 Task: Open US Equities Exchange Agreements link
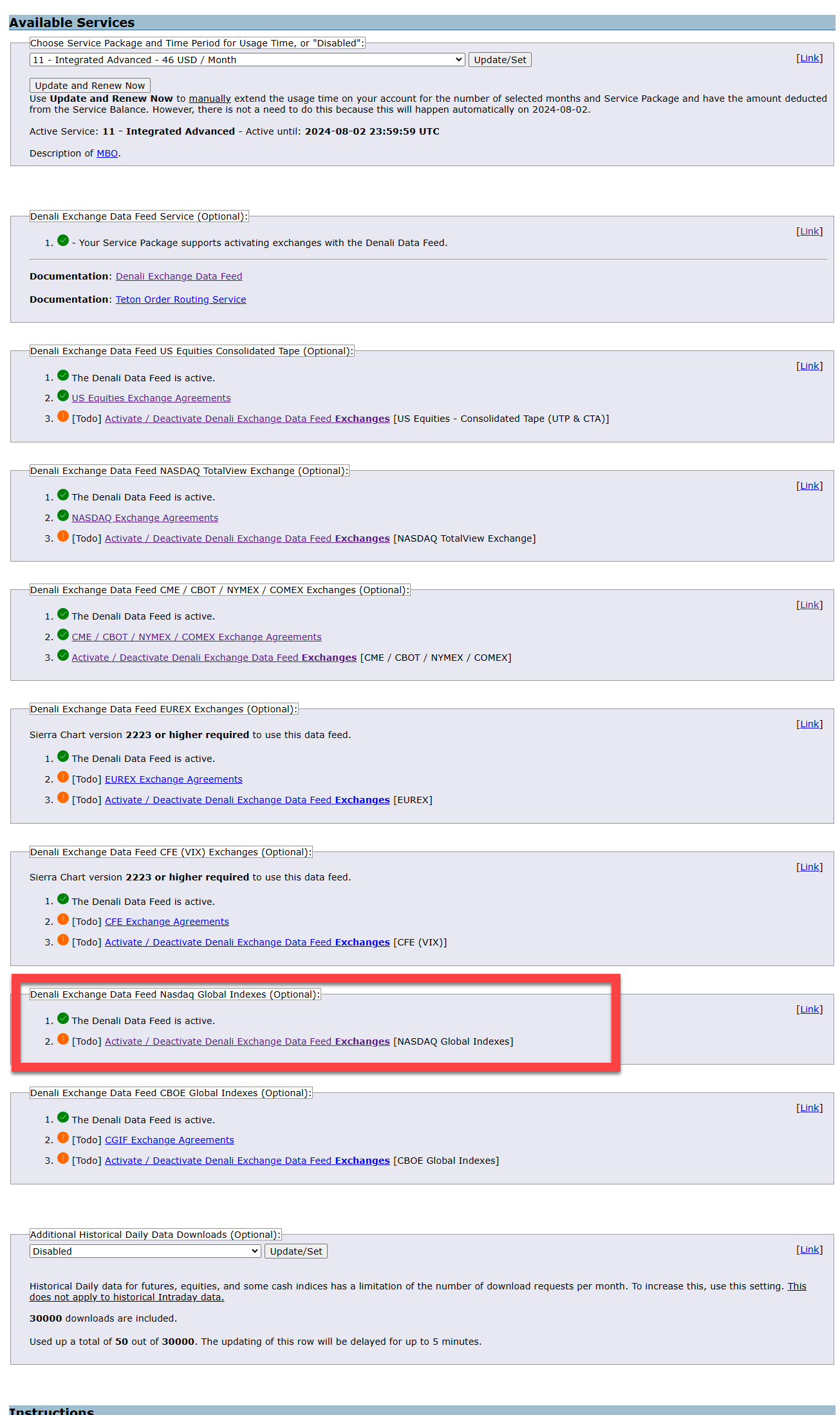[x=151, y=398]
